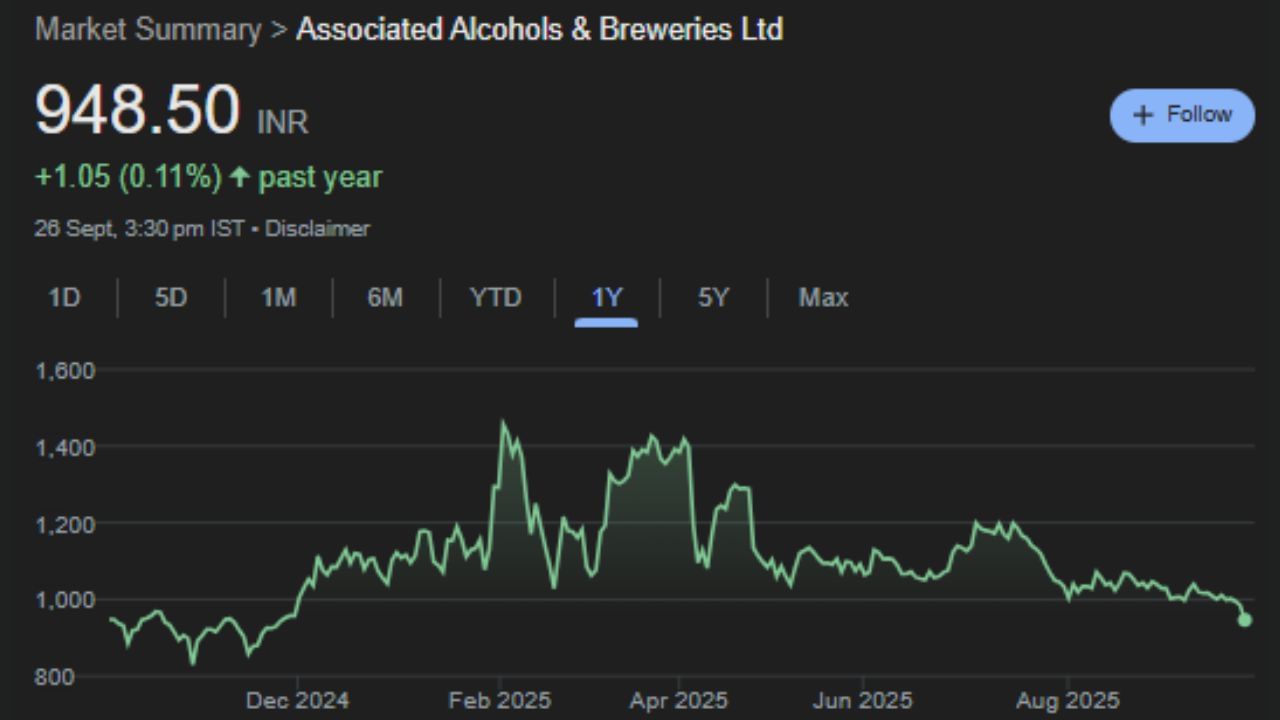Click the plus icon inside Follow button
The image size is (1280, 720).
[1141, 115]
